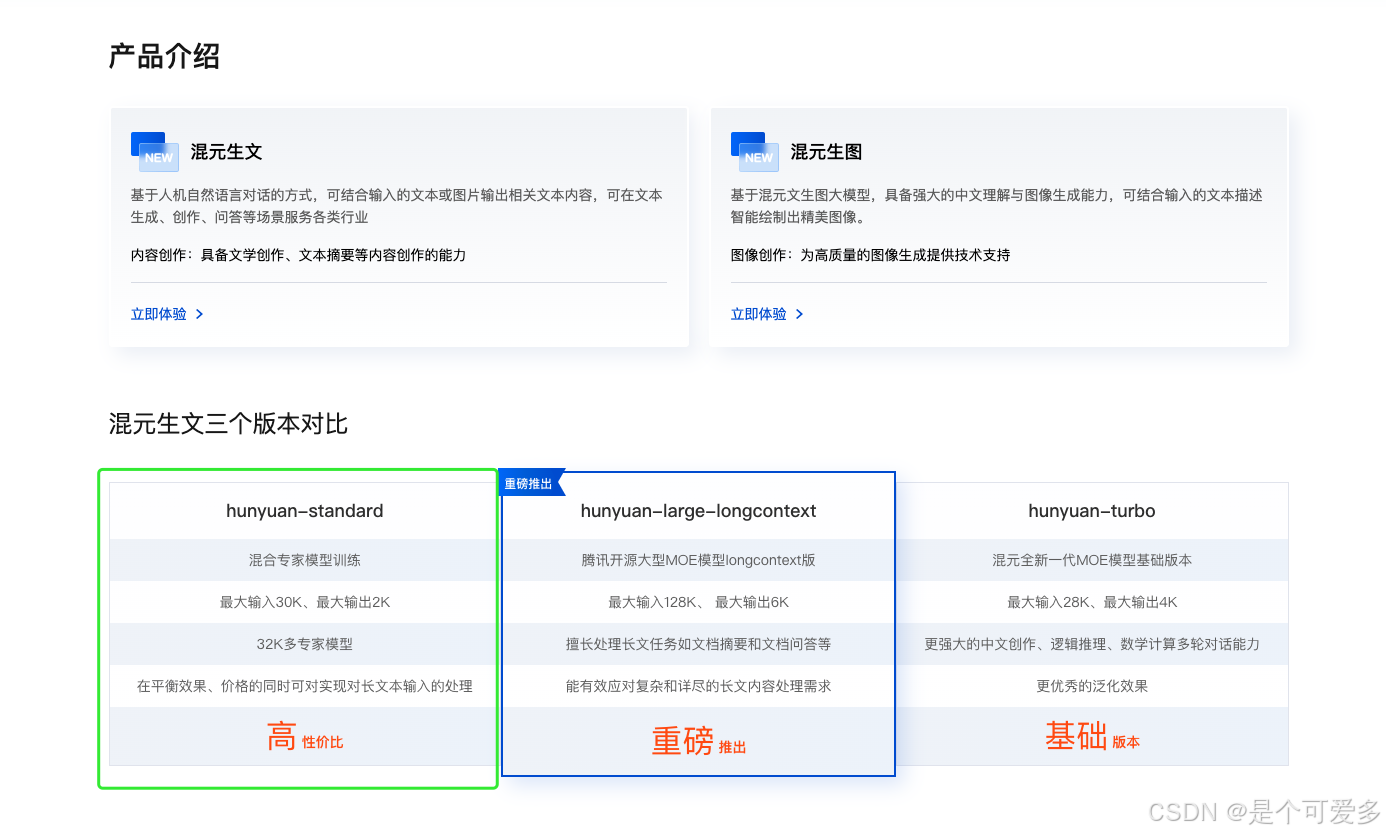Click the 混合专家模型训练 row
The image size is (1386, 835).
coord(304,560)
